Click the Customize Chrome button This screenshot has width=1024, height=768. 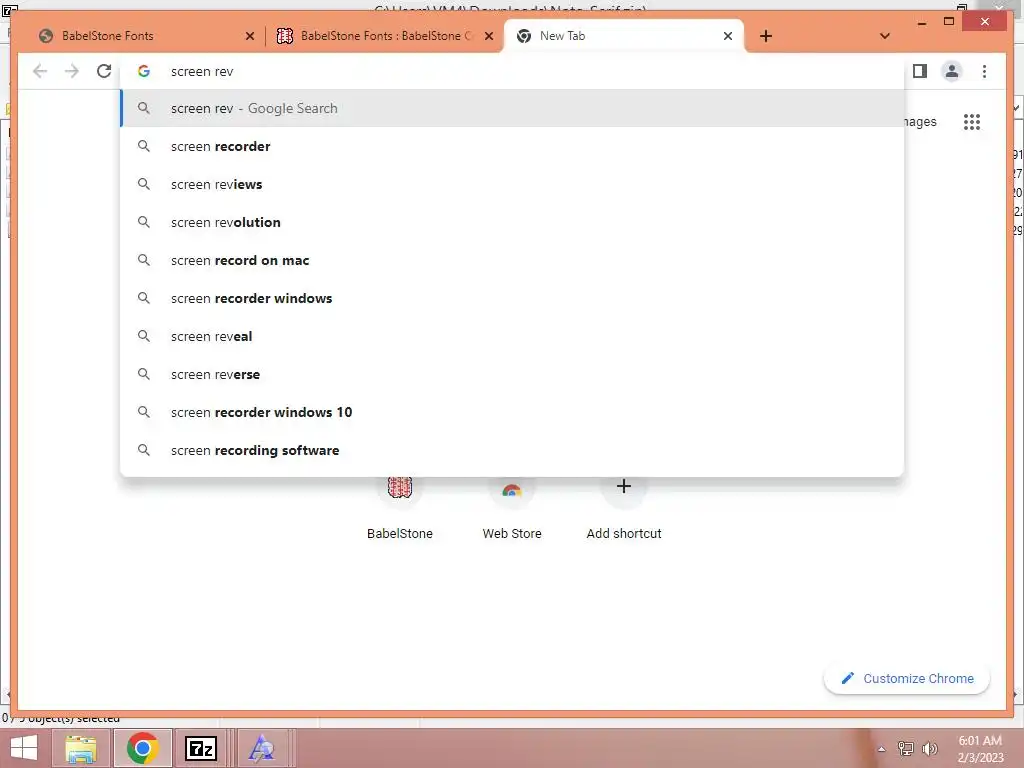(x=907, y=679)
